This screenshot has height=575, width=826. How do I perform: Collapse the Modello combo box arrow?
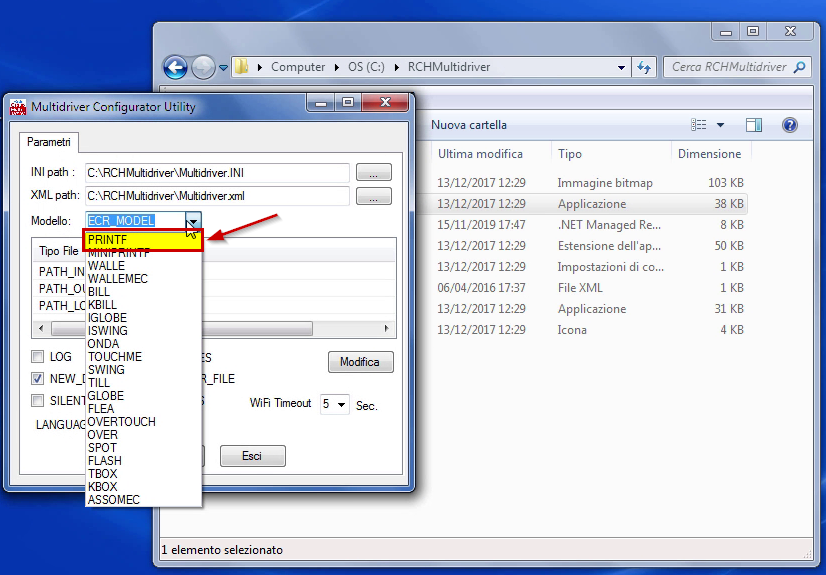pos(193,221)
